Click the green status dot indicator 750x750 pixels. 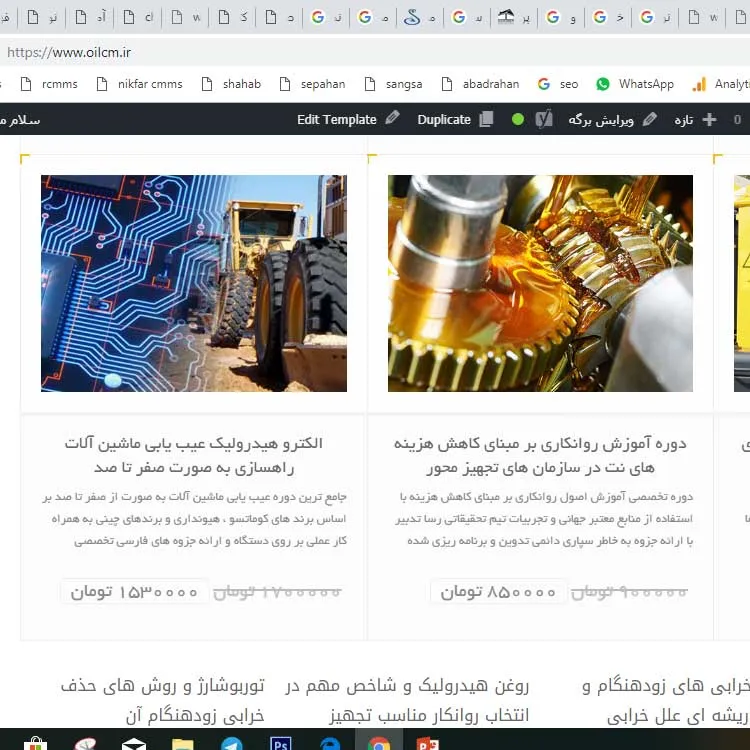click(x=517, y=119)
